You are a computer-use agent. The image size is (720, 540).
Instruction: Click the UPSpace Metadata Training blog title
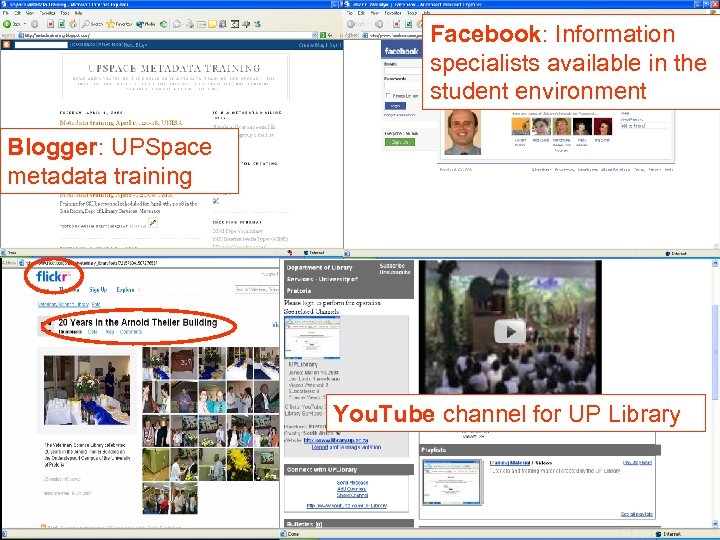coord(174,68)
